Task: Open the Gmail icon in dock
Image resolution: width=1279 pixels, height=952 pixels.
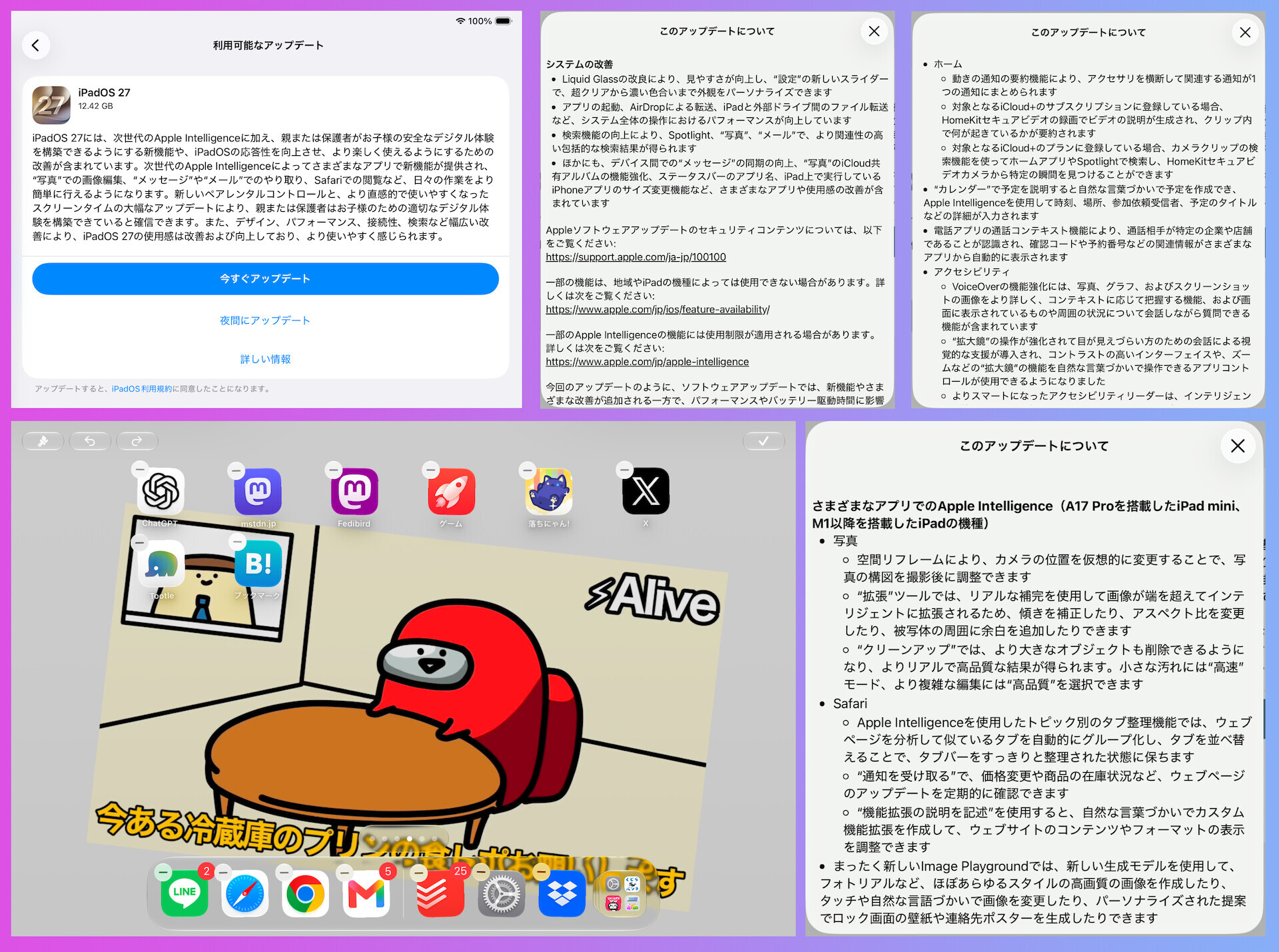Action: point(366,893)
